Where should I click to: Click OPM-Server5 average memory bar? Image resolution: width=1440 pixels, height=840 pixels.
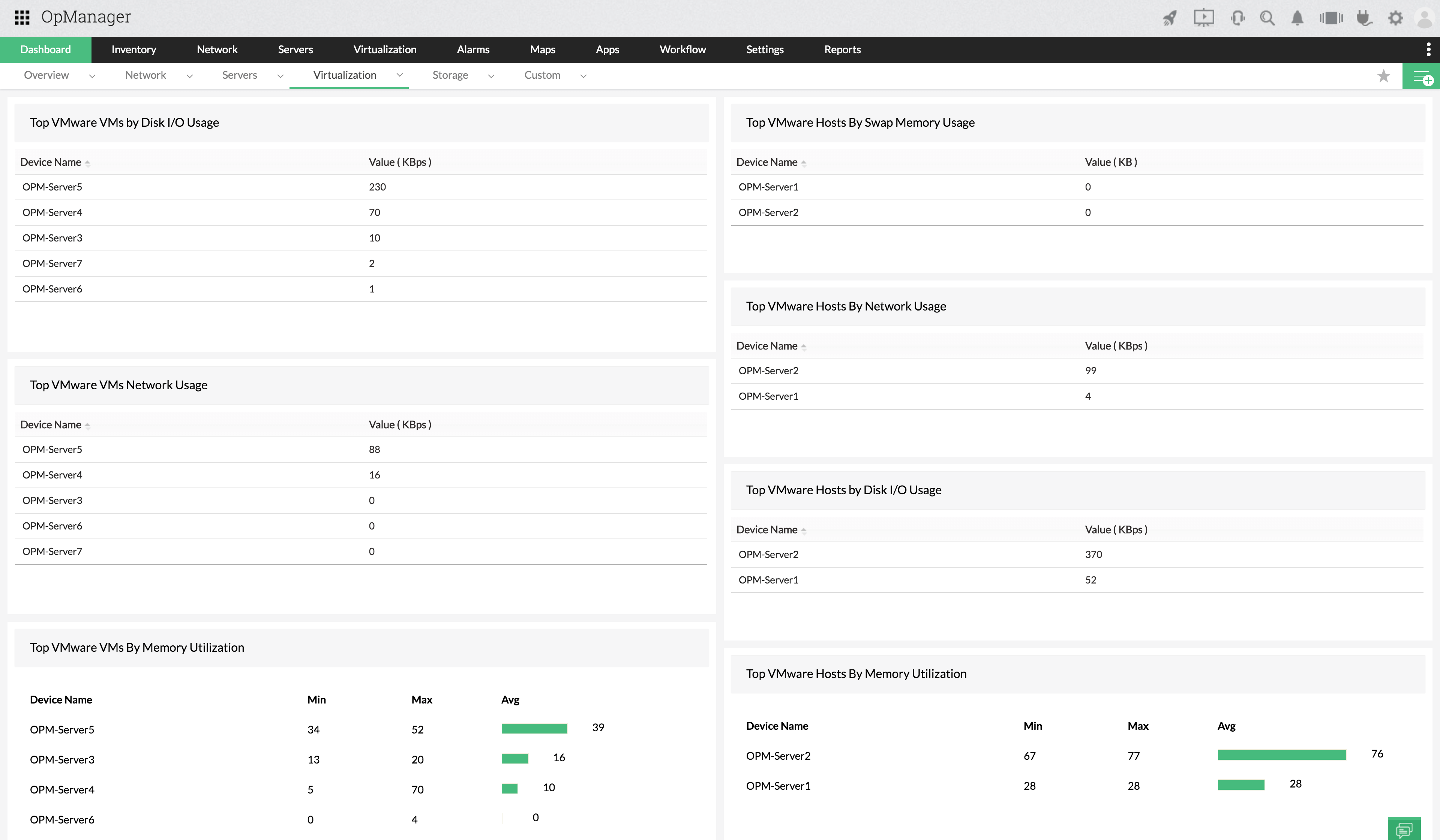pyautogui.click(x=534, y=728)
